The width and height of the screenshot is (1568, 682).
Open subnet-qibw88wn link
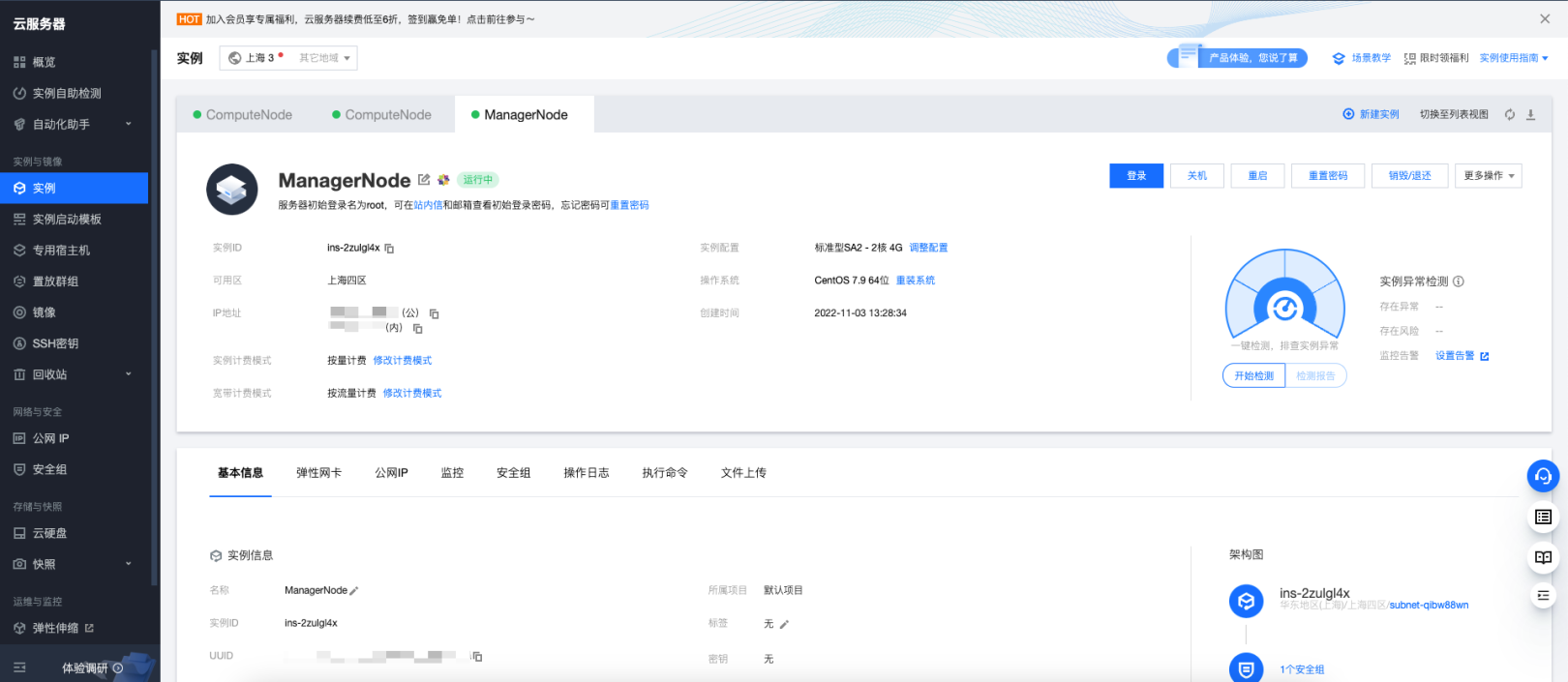[x=1429, y=606]
